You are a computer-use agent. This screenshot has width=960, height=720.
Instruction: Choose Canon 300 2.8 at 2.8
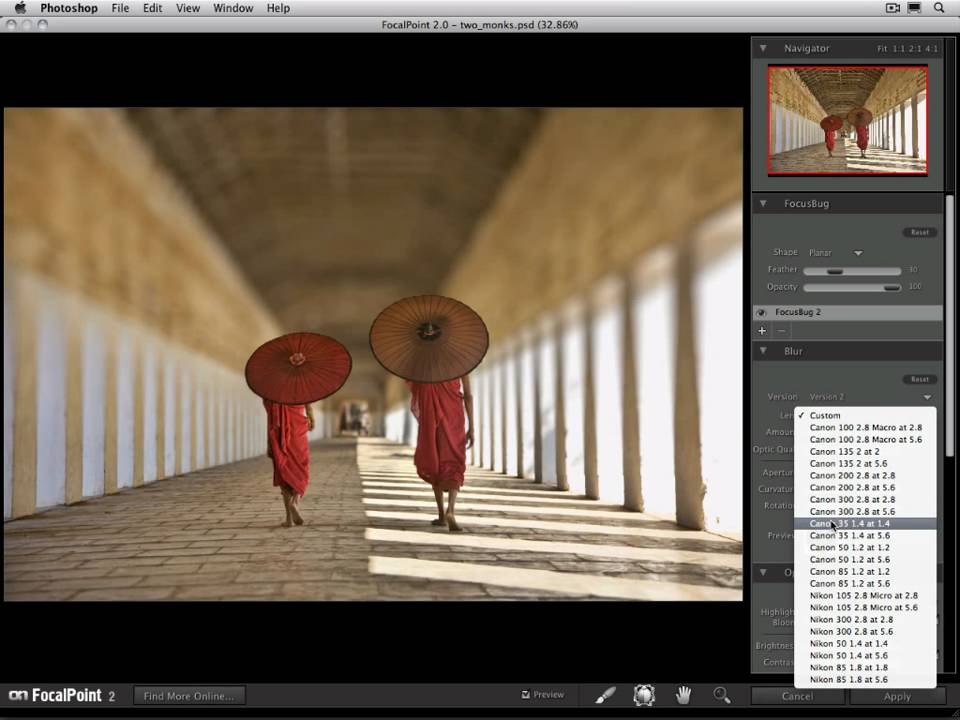[865, 500]
